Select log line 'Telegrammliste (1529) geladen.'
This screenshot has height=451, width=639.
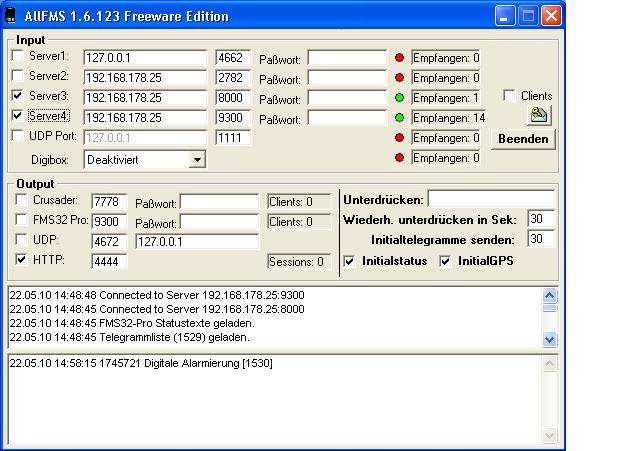[x=130, y=337]
